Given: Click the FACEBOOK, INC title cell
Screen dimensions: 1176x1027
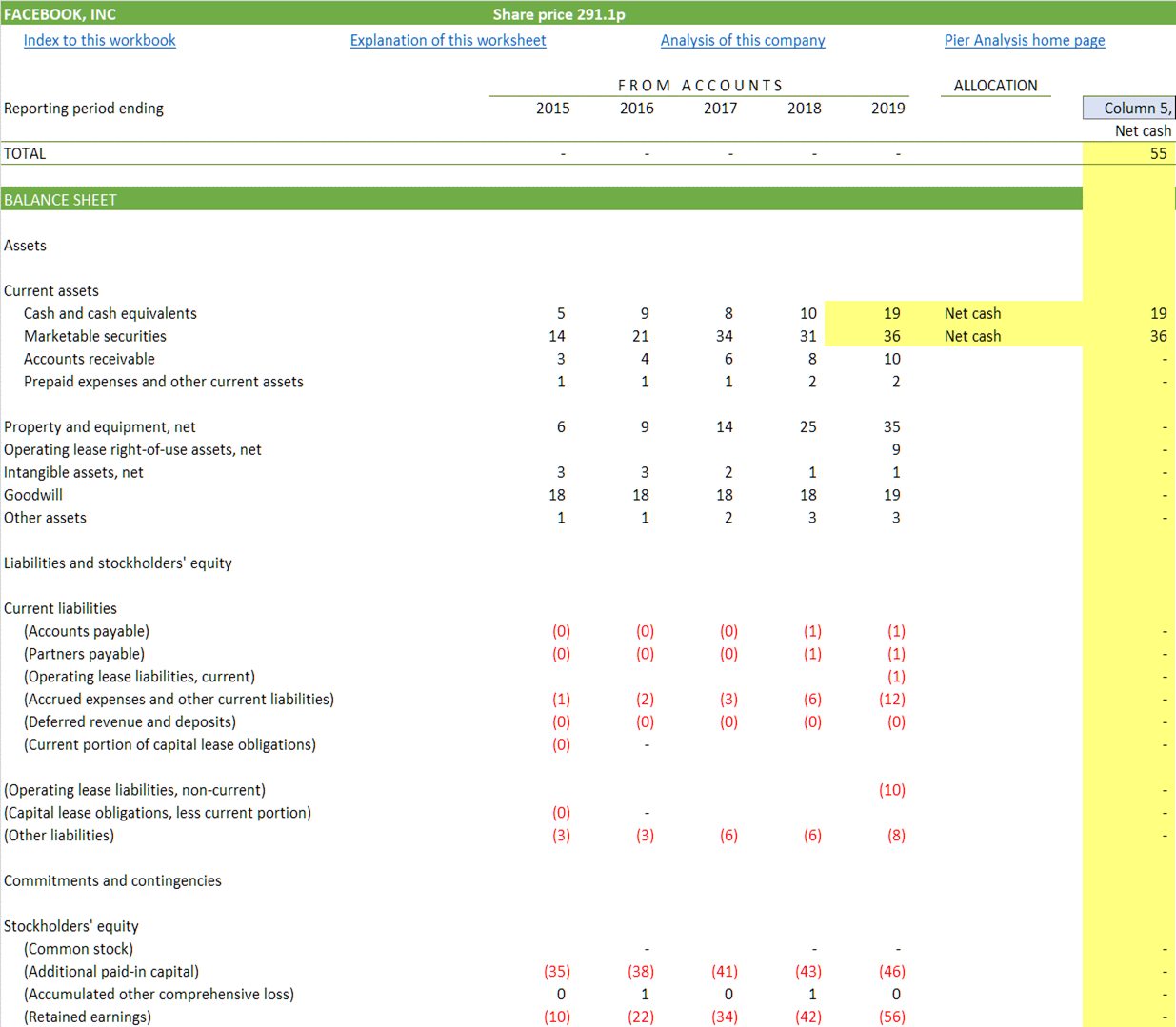Looking at the screenshot, I should click(60, 14).
